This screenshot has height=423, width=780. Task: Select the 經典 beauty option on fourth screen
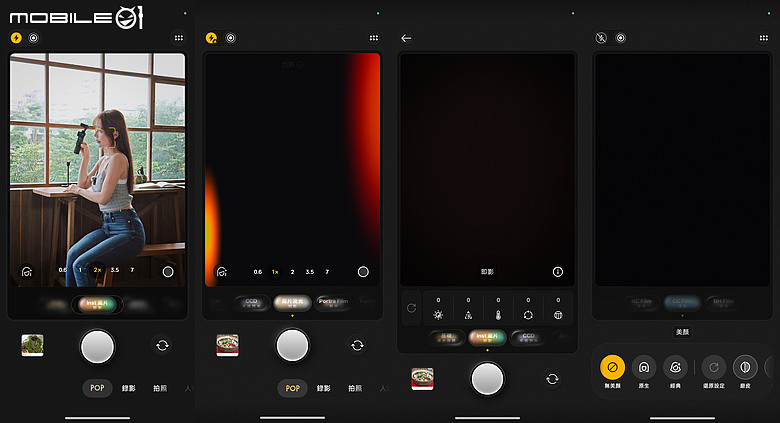[675, 372]
